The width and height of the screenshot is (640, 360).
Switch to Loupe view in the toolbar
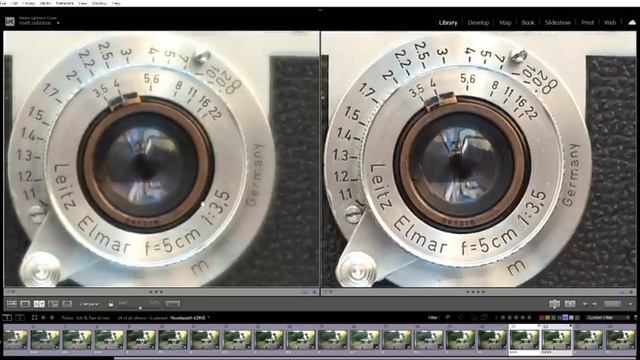tap(25, 304)
